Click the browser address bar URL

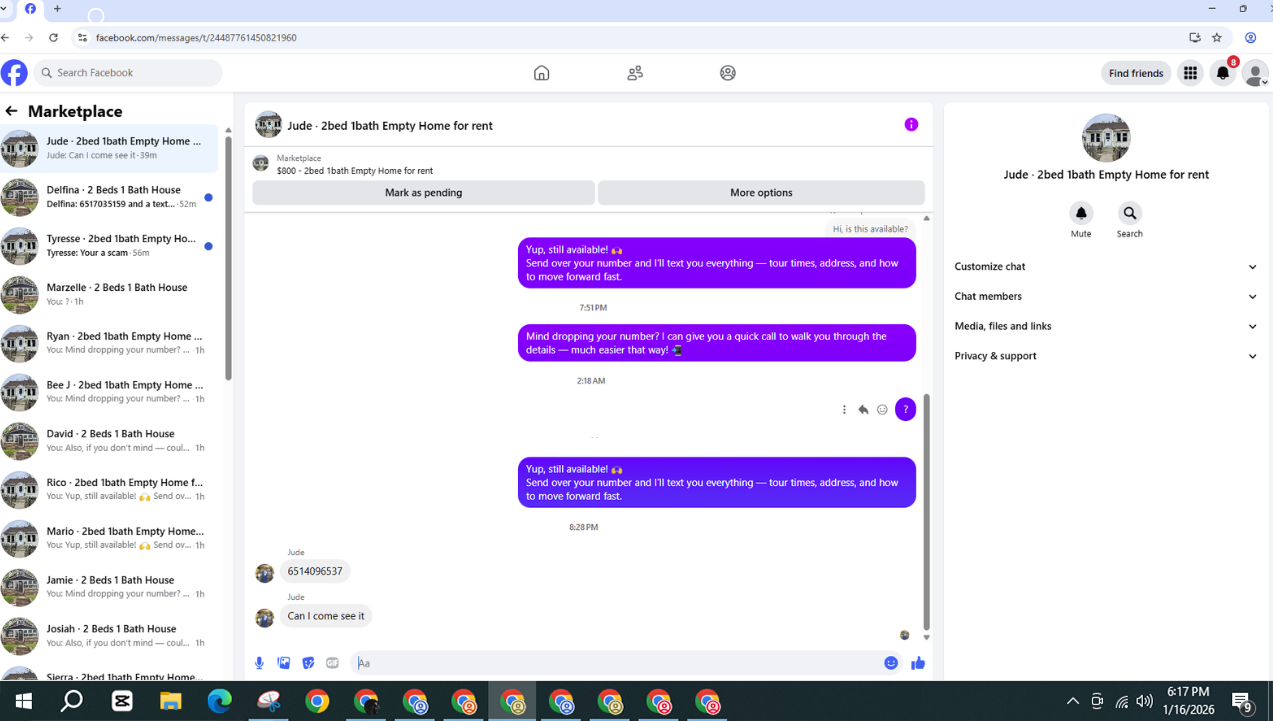point(196,38)
